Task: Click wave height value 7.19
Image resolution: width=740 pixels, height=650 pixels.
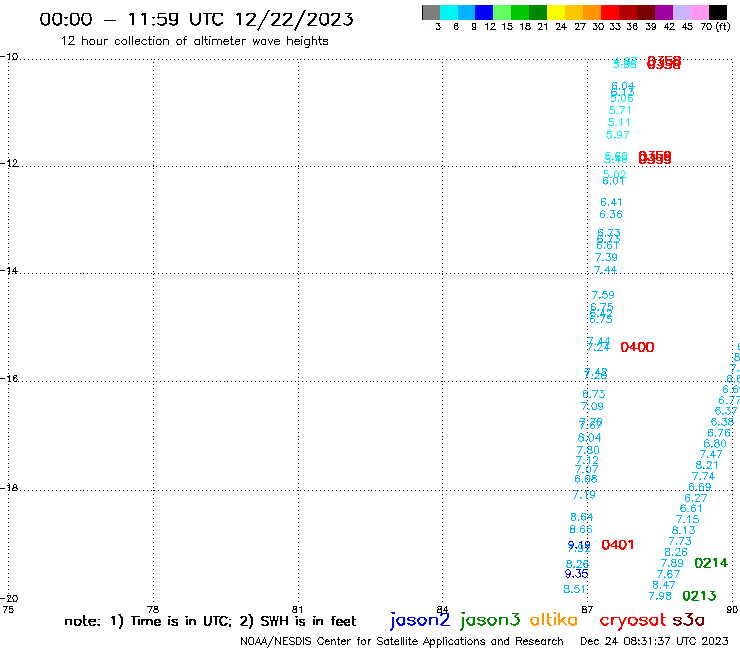Action: click(584, 495)
